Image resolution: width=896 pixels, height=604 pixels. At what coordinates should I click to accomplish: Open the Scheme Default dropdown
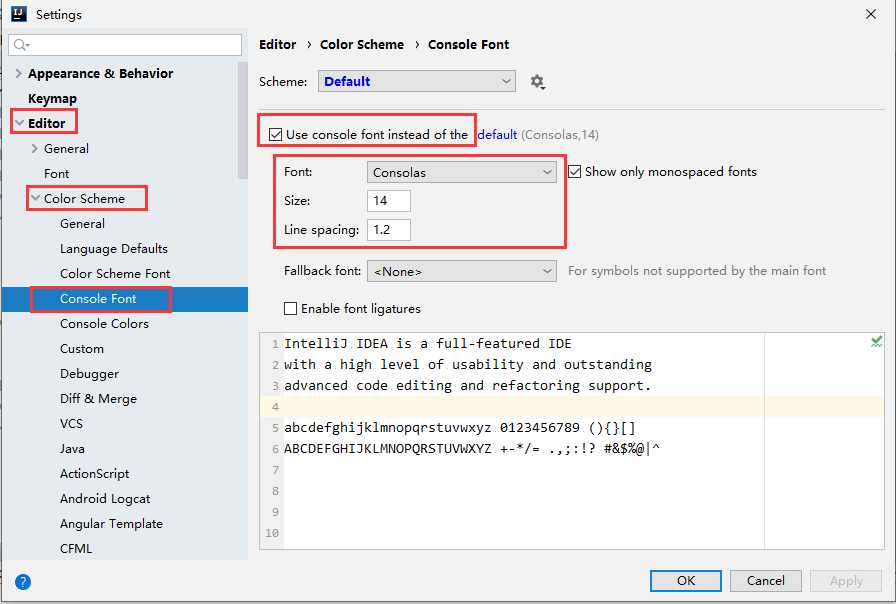click(417, 81)
